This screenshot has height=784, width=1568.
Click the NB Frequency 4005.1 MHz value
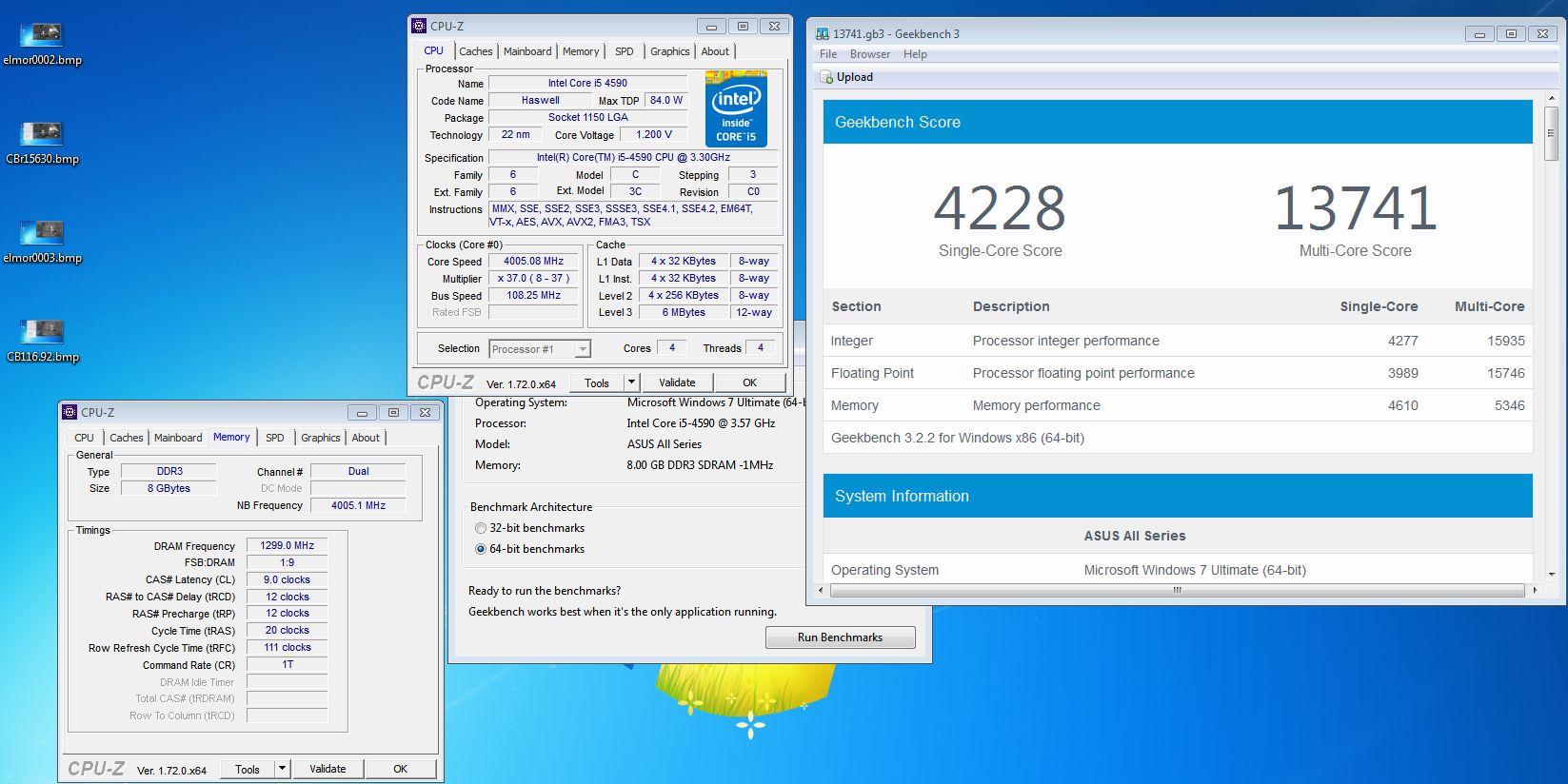358,505
